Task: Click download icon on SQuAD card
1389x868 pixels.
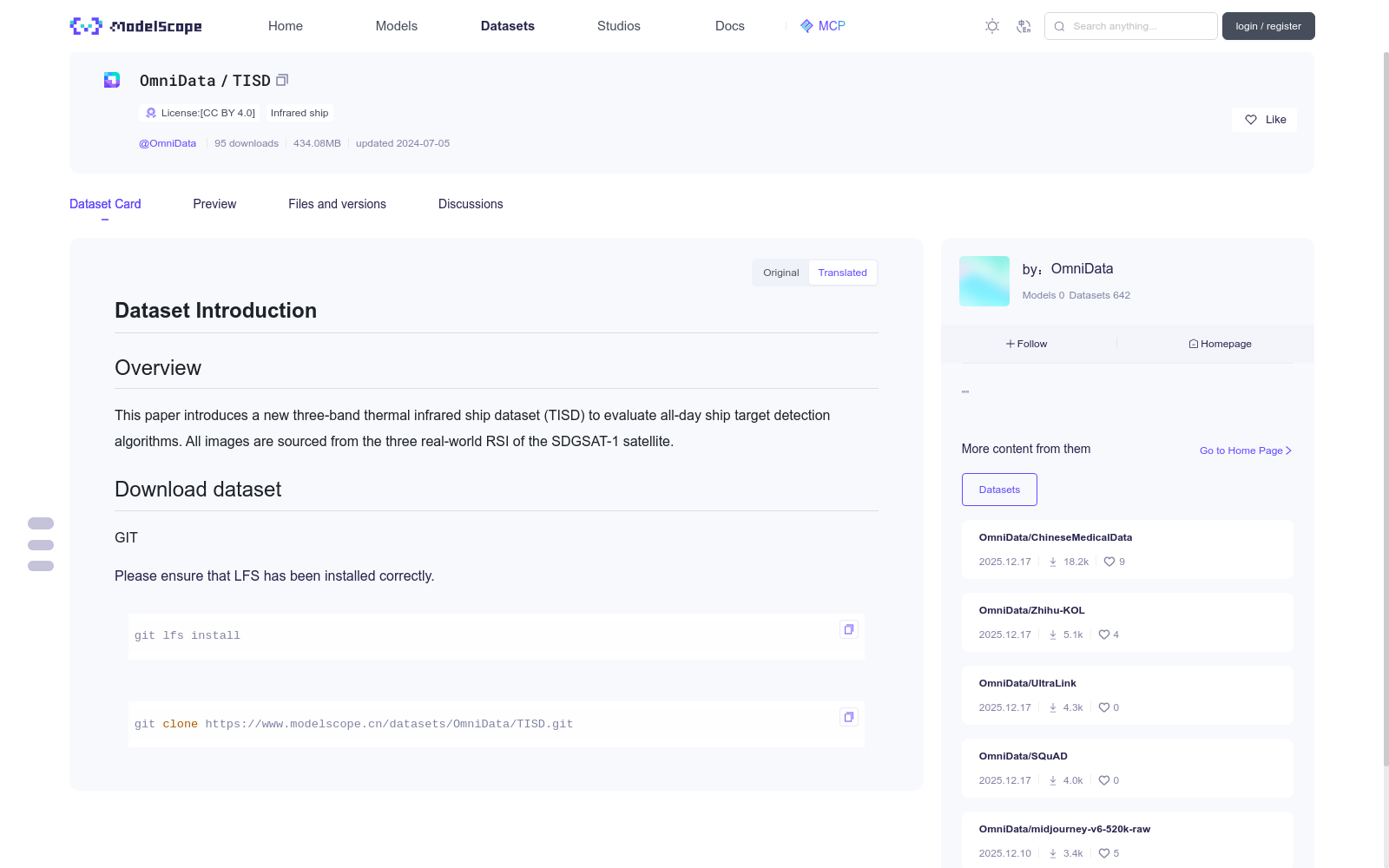Action: (1053, 780)
